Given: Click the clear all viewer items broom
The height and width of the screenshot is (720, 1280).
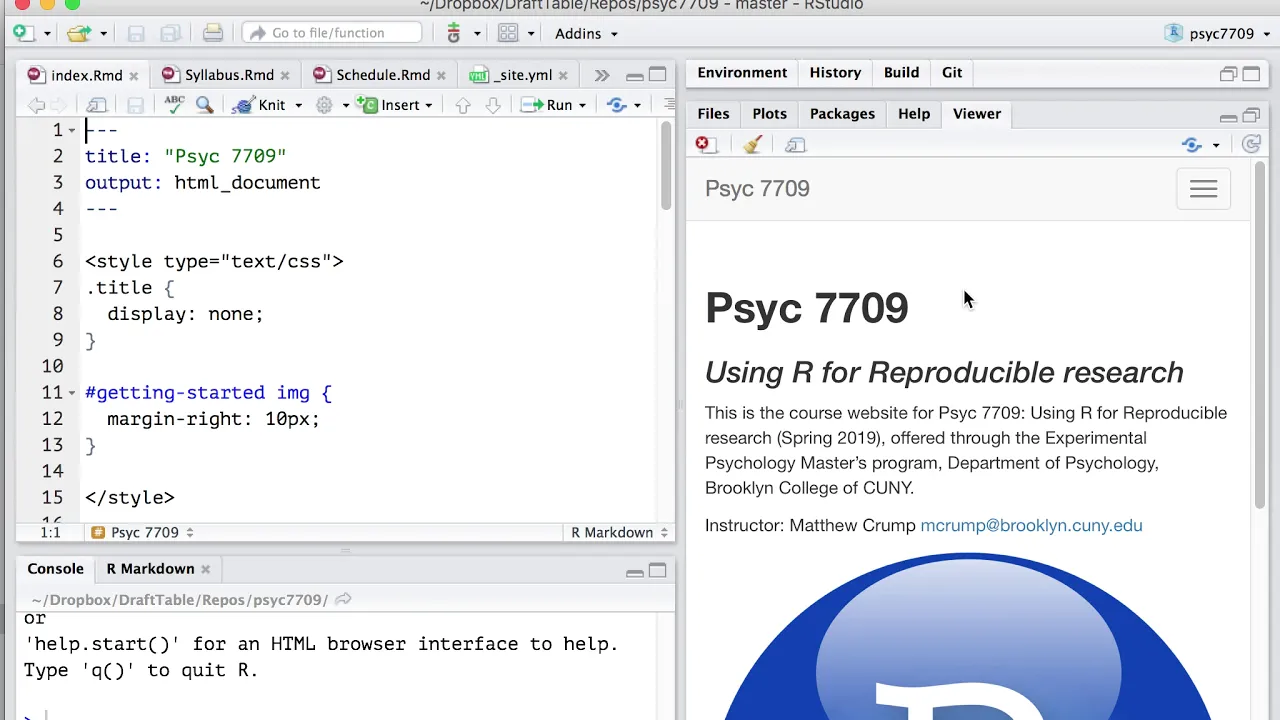Looking at the screenshot, I should pos(753,145).
